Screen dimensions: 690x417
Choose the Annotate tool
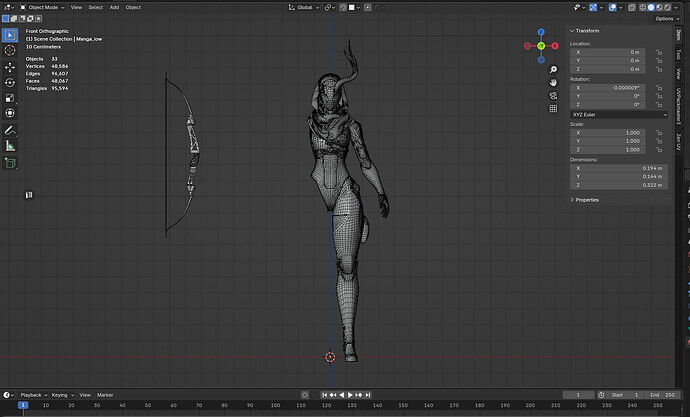pyautogui.click(x=10, y=130)
